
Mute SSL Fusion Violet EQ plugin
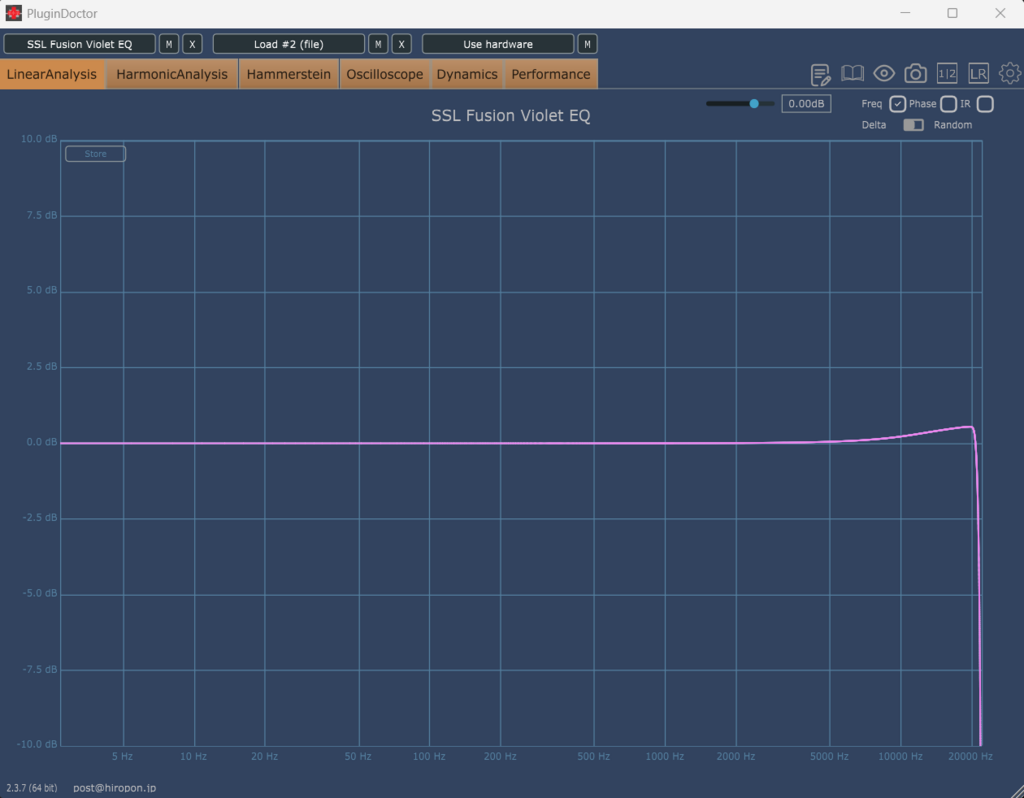pyautogui.click(x=169, y=44)
